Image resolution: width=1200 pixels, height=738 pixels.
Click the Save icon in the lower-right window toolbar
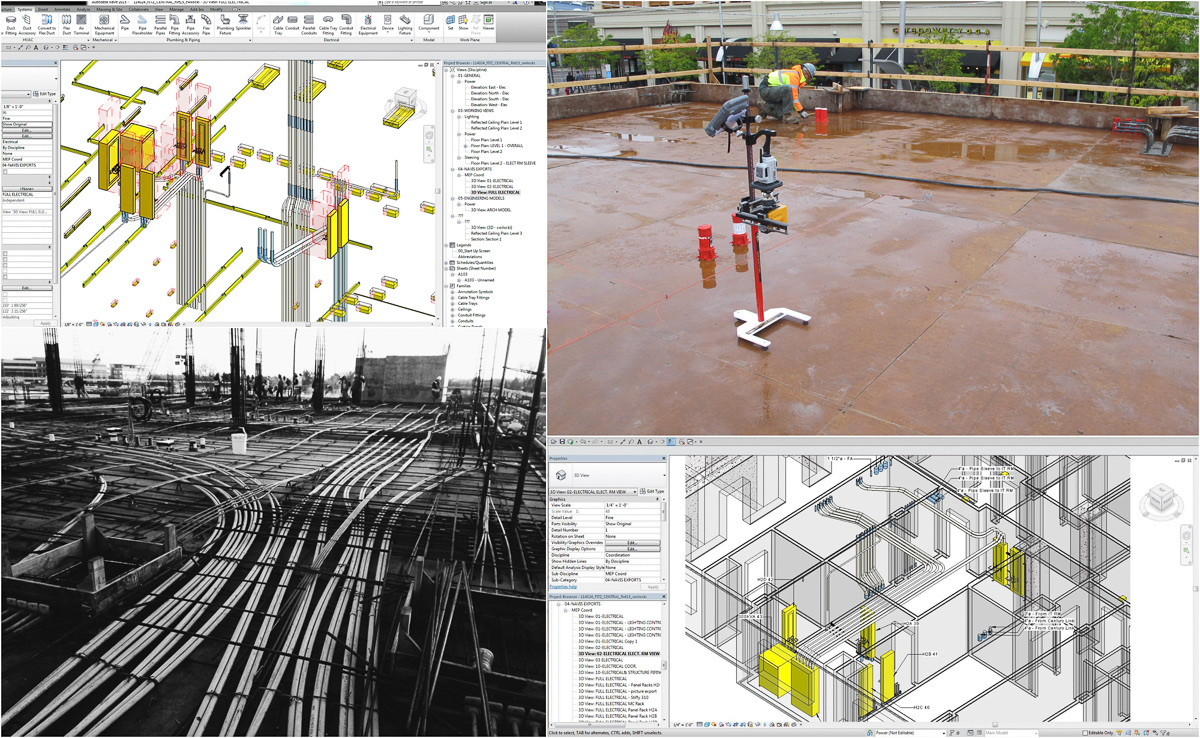562,441
